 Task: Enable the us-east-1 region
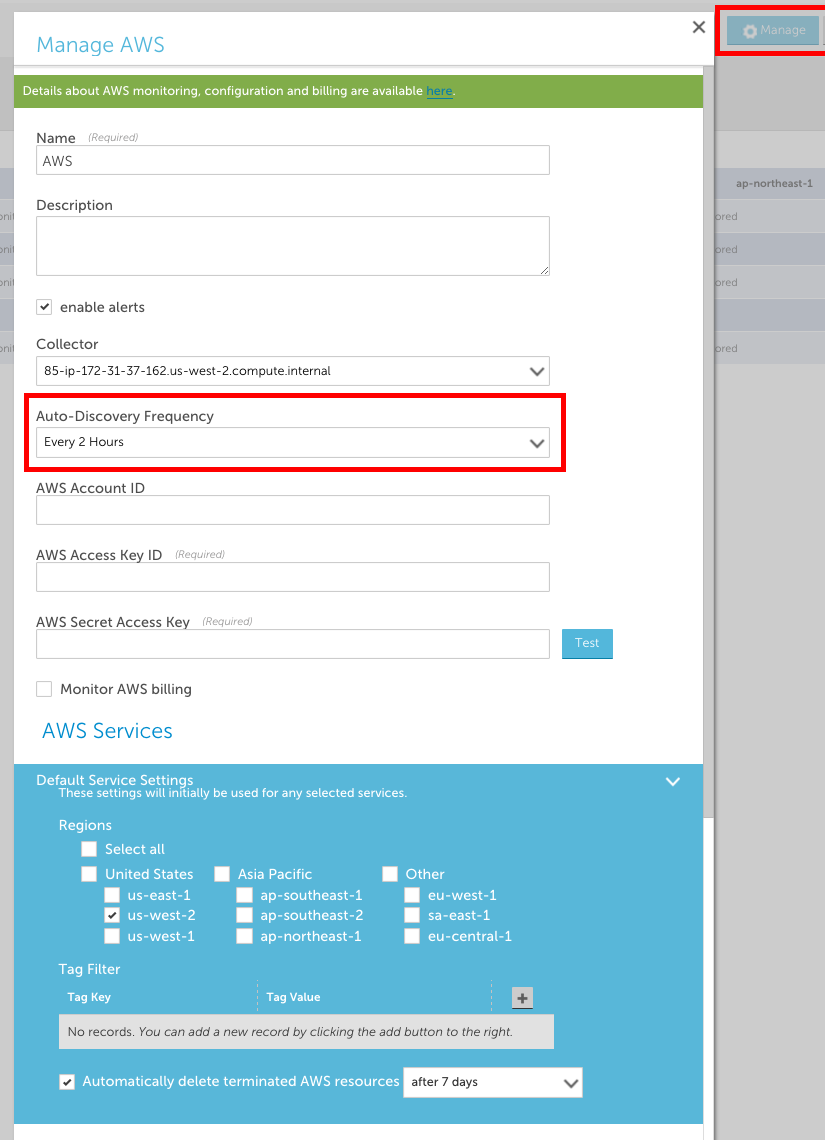coord(112,895)
